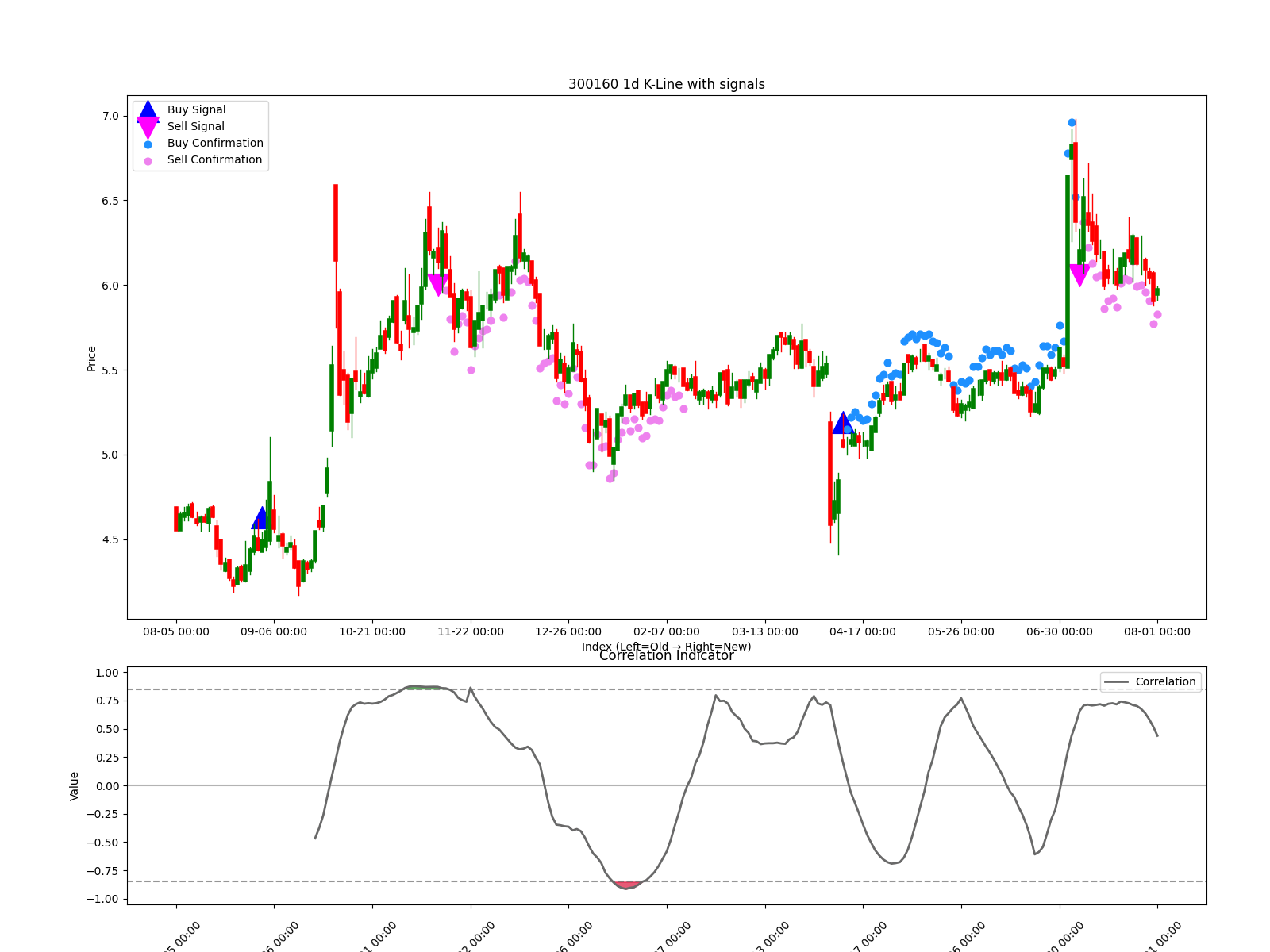
Task: Click the blue Buy Signal triangle in legend
Action: click(148, 112)
